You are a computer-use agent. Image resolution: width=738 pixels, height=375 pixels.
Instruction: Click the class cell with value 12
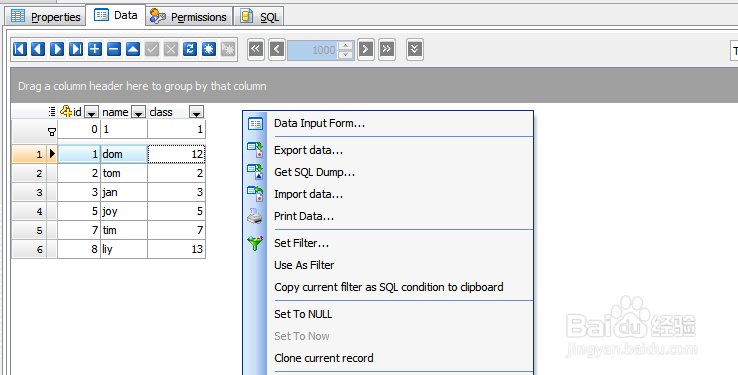tap(176, 154)
